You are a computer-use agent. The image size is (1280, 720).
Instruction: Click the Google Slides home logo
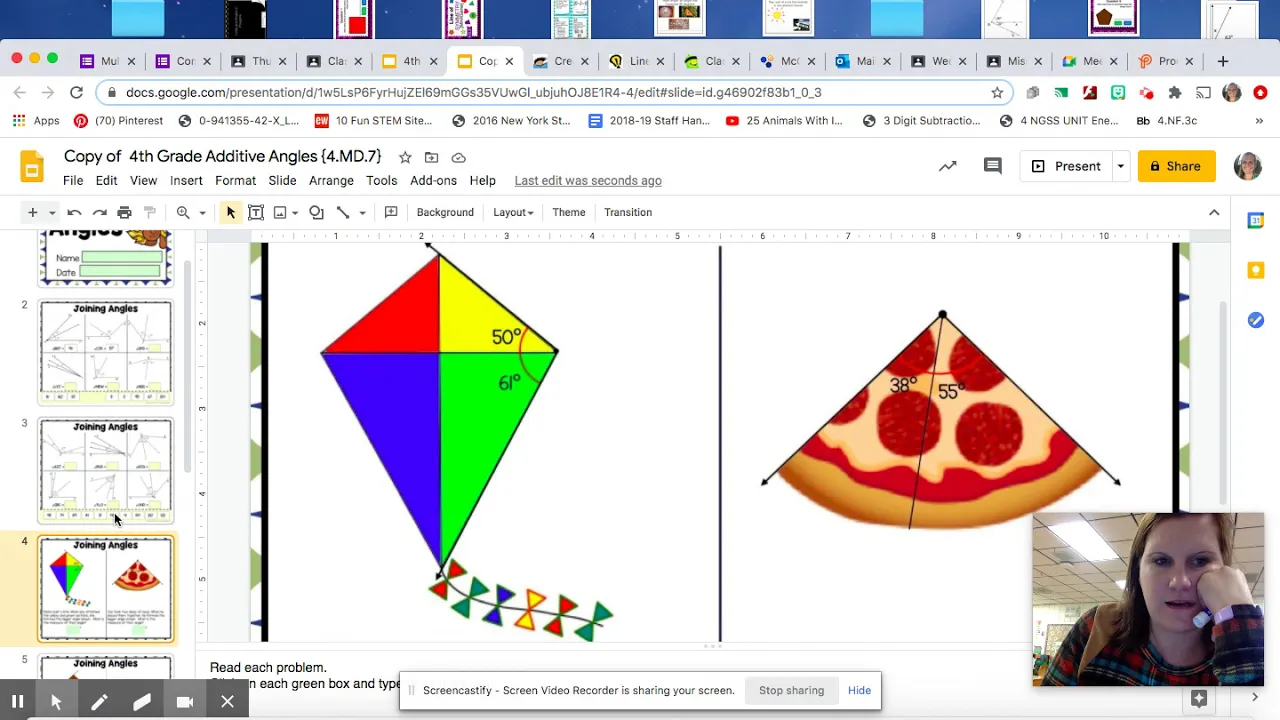point(32,167)
